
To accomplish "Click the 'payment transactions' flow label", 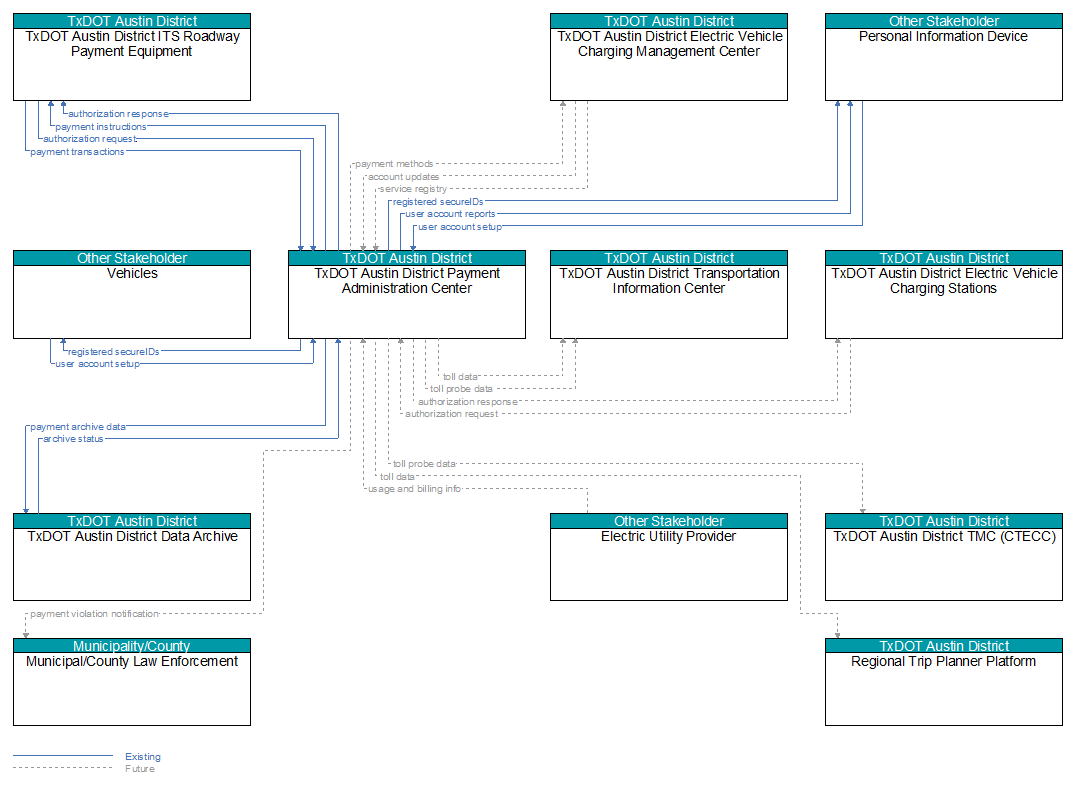I will 77,152.
